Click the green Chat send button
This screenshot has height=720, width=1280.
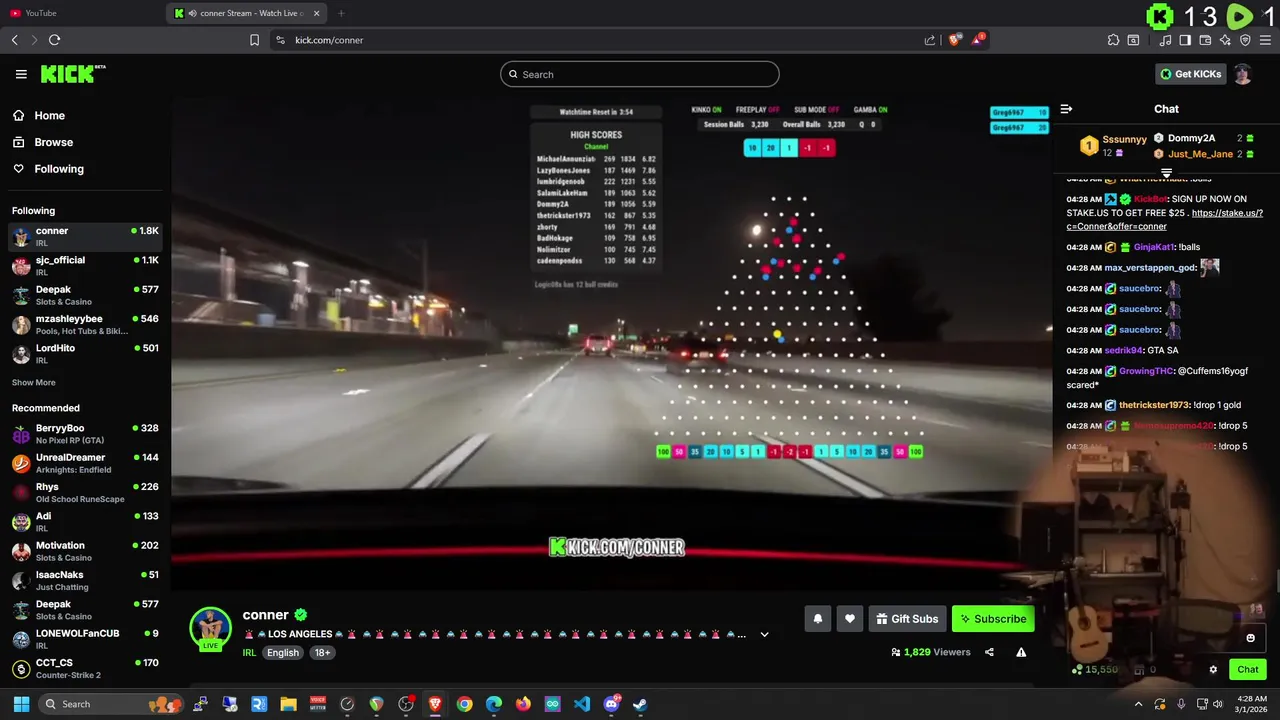coord(1247,670)
